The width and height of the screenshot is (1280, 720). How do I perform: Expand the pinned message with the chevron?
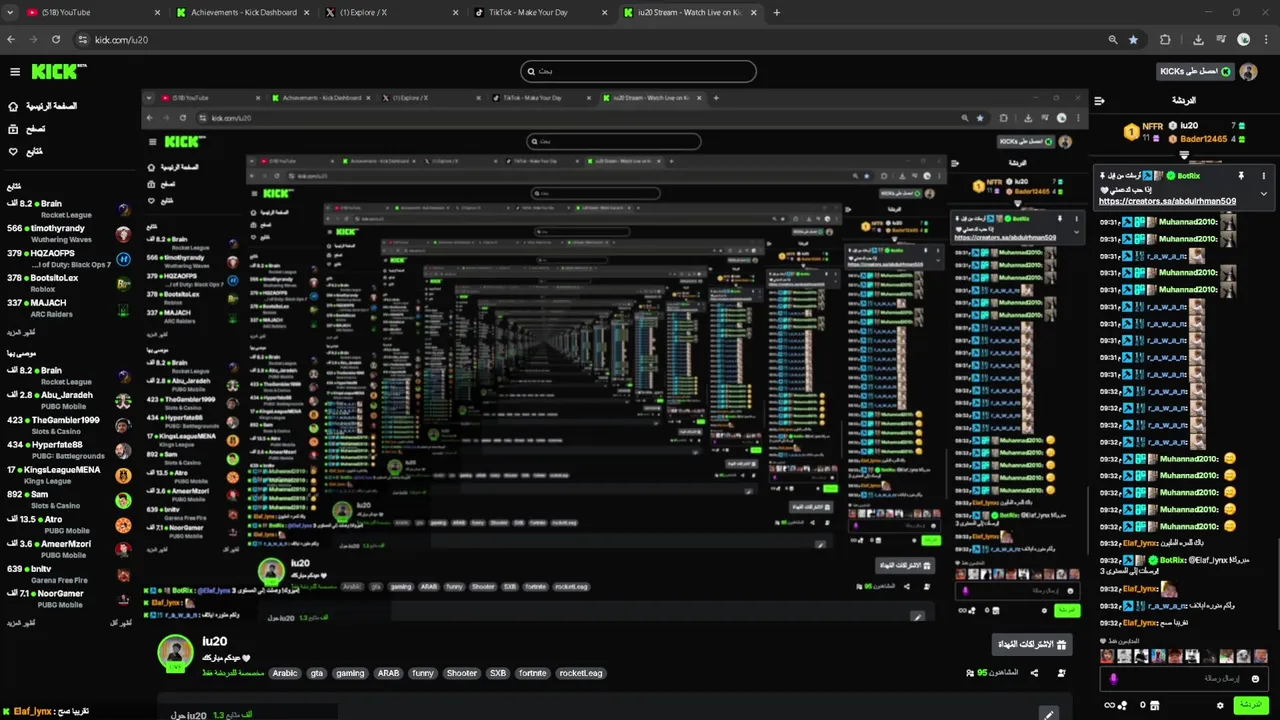tap(1264, 193)
